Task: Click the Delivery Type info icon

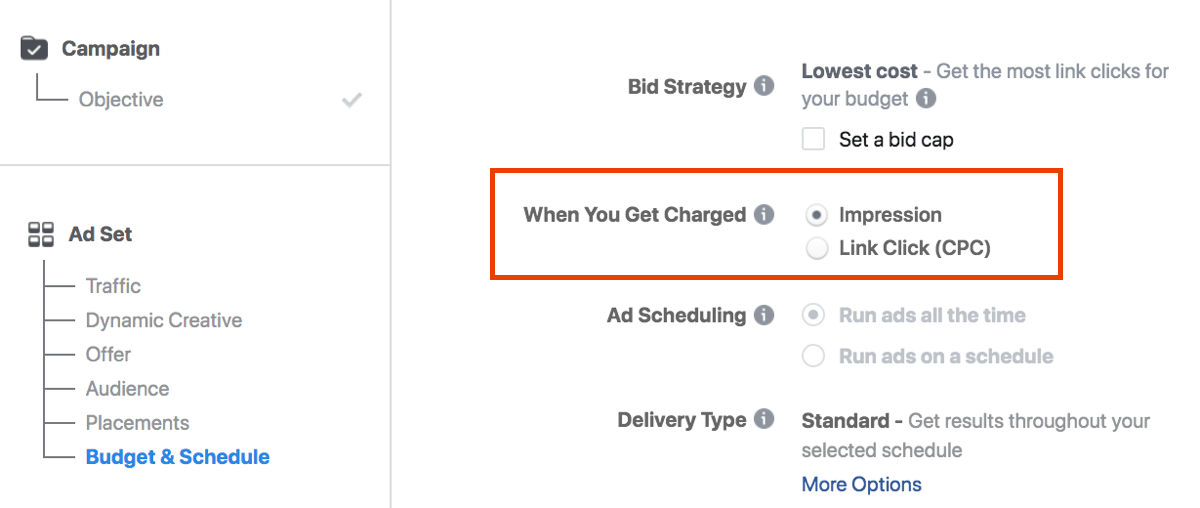Action: (x=764, y=419)
